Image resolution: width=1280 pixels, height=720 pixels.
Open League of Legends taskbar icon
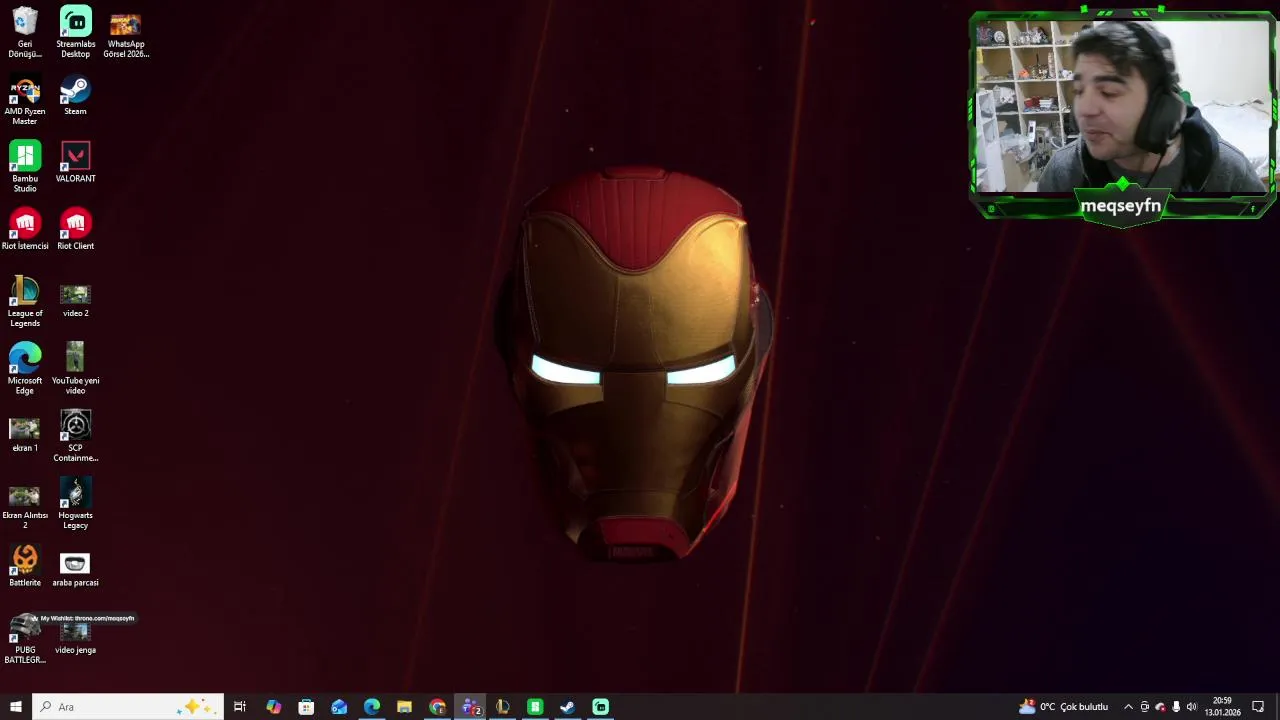pyautogui.click(x=502, y=707)
